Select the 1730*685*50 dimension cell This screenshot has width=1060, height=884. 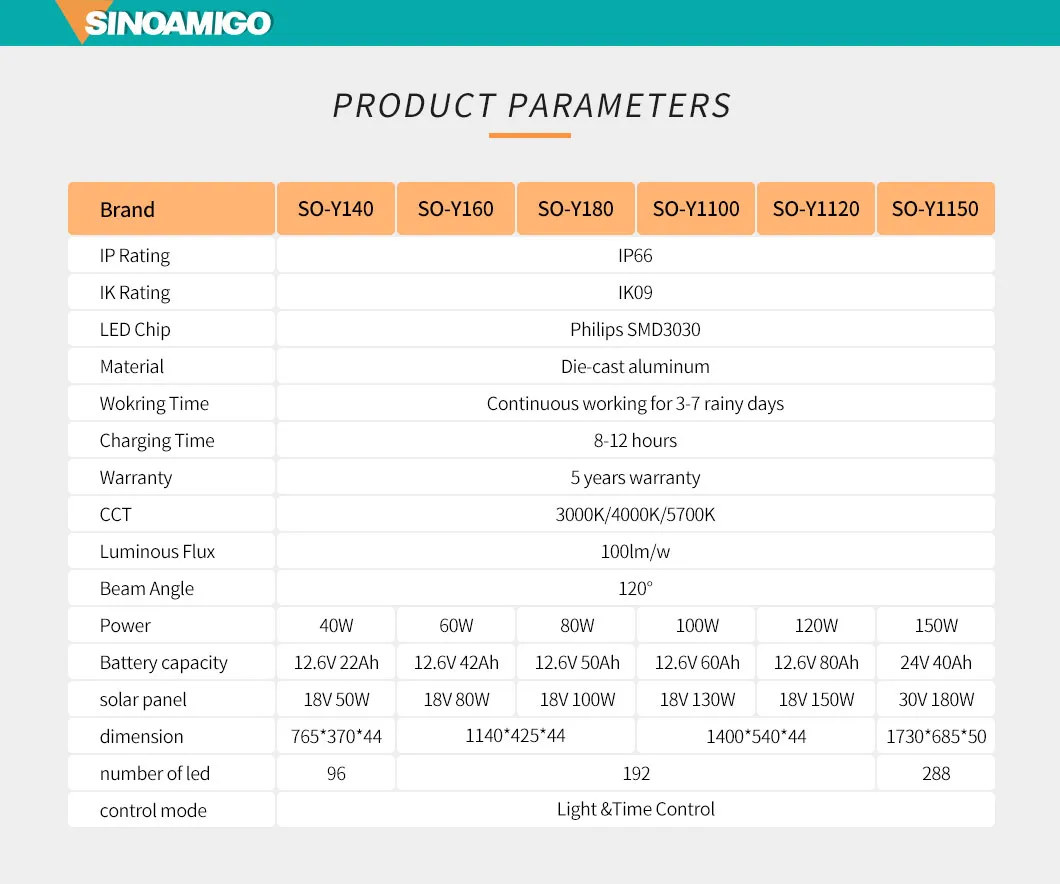coord(936,736)
